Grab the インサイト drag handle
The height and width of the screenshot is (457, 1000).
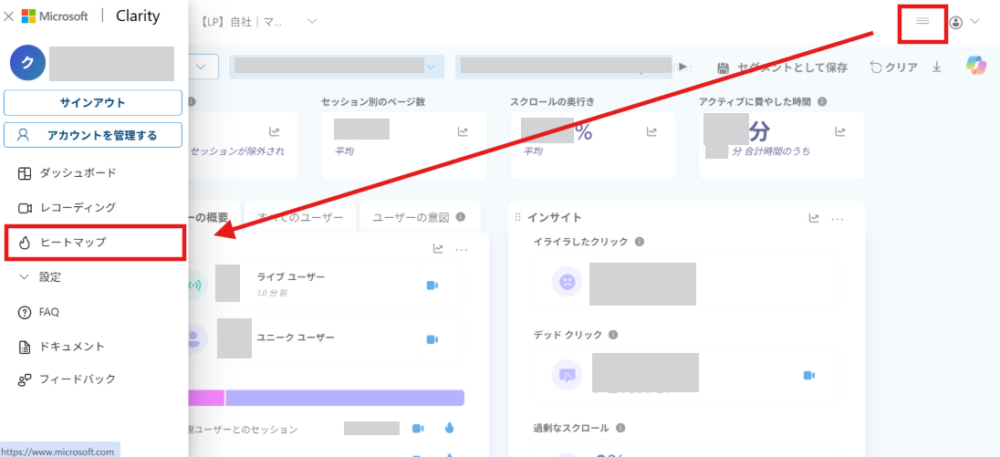point(518,217)
